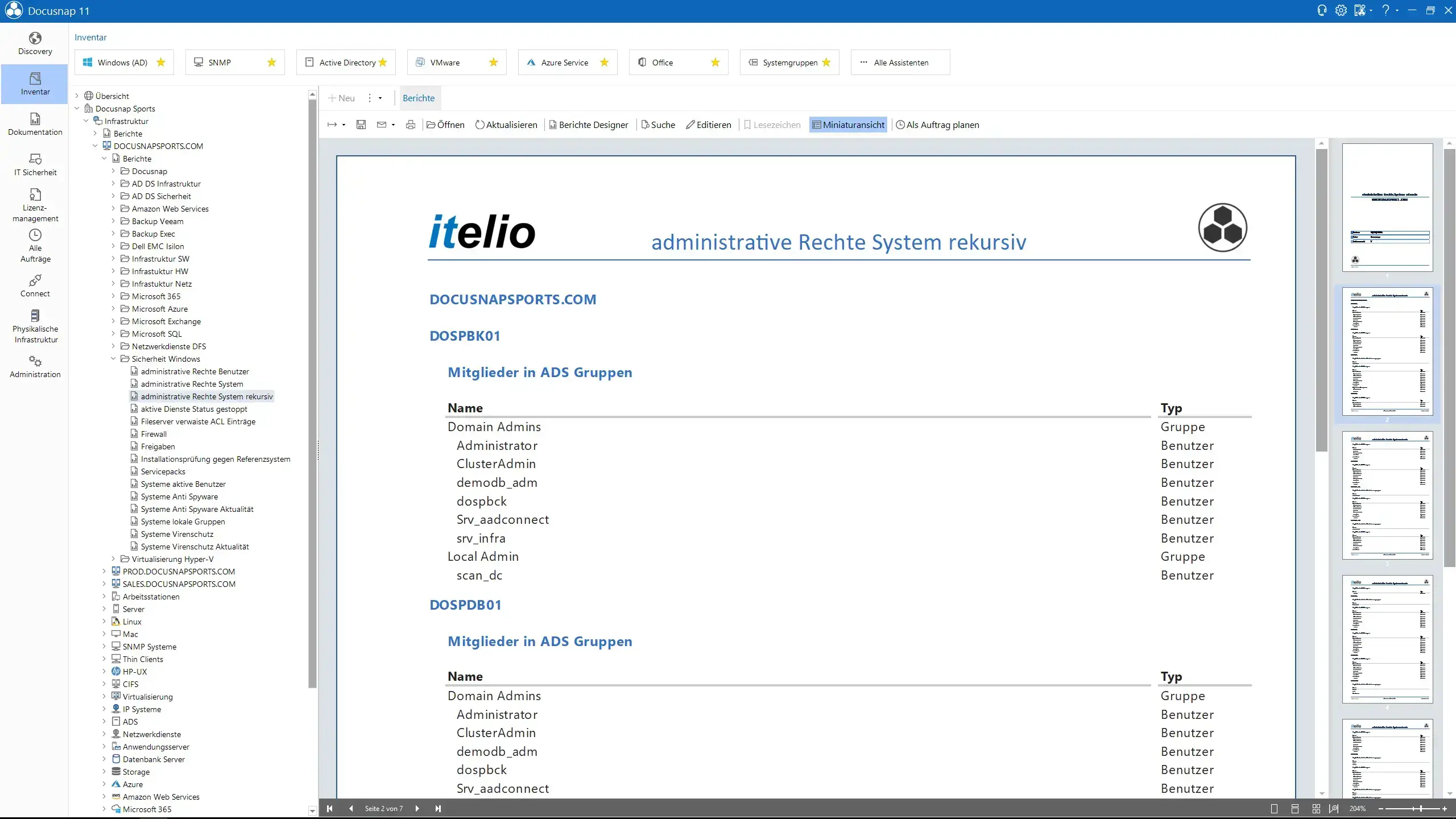
Task: Open the IT Sicherheit module
Action: tap(35, 165)
